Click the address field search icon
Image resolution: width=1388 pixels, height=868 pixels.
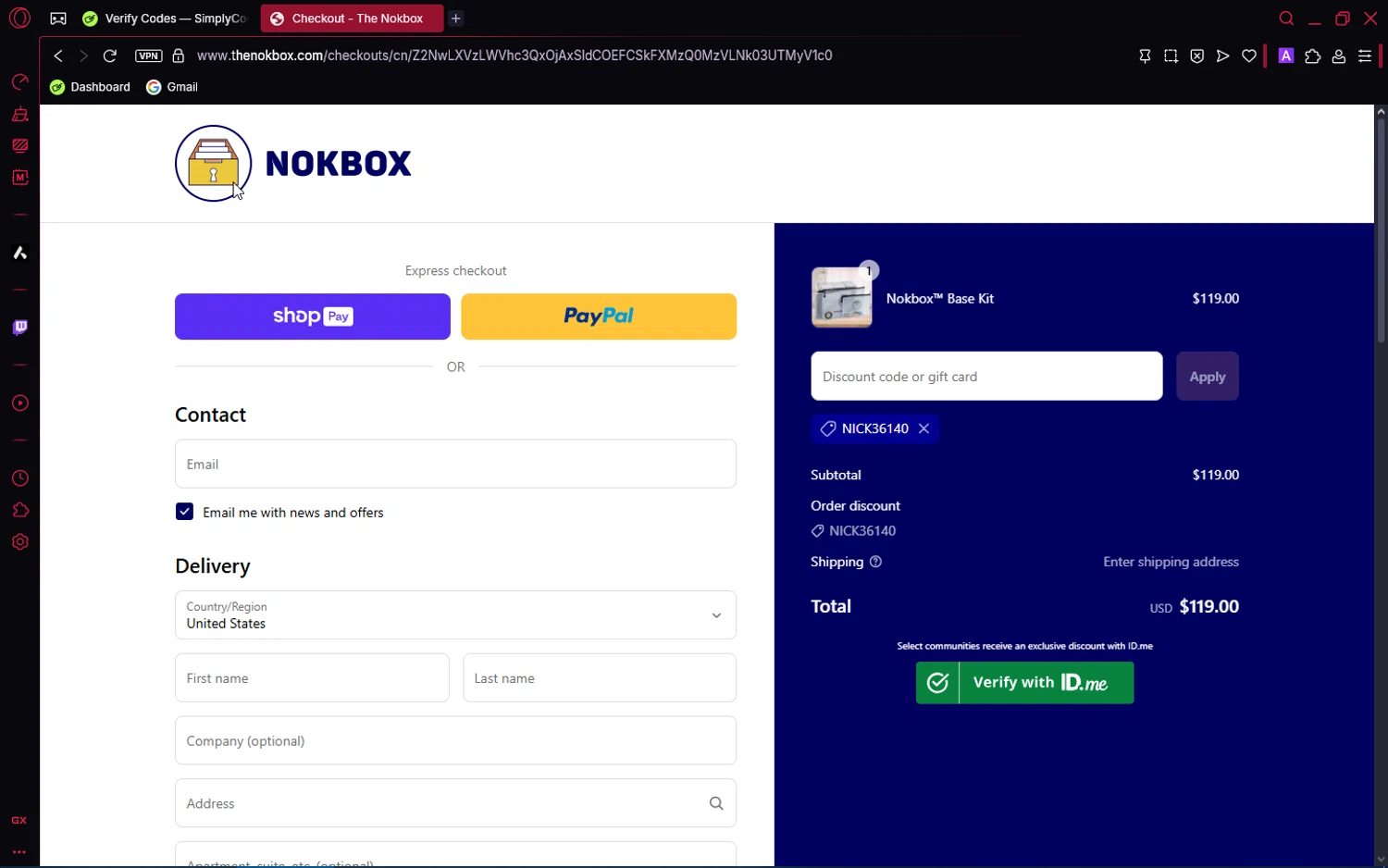point(715,803)
